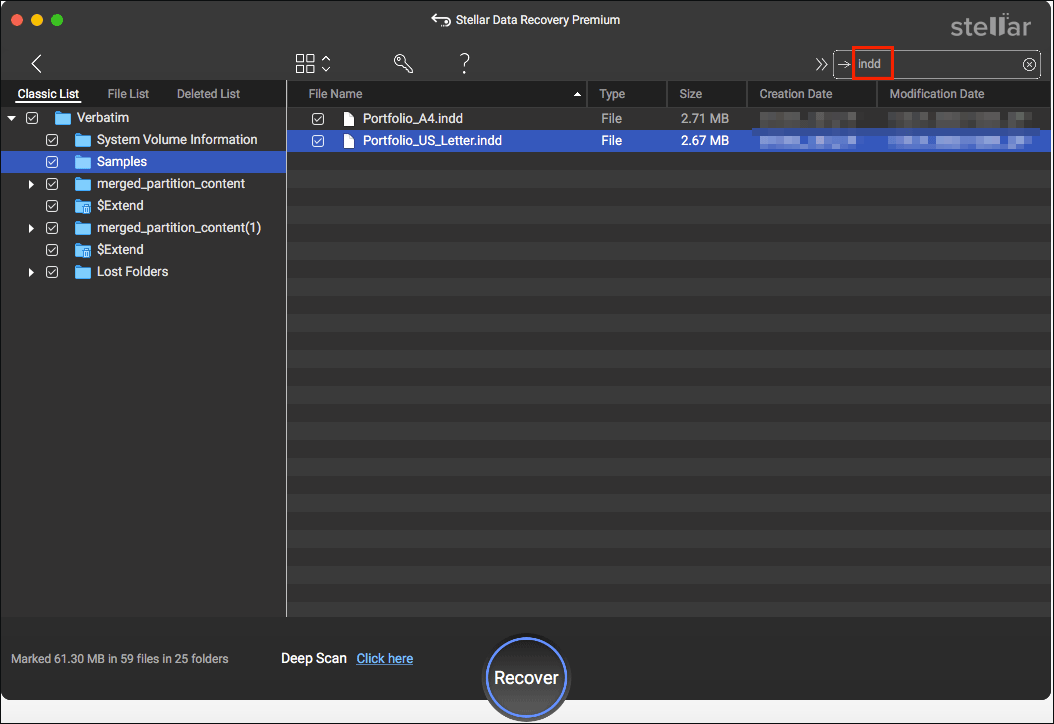Click the Marked 61.30 MB status text

point(120,659)
